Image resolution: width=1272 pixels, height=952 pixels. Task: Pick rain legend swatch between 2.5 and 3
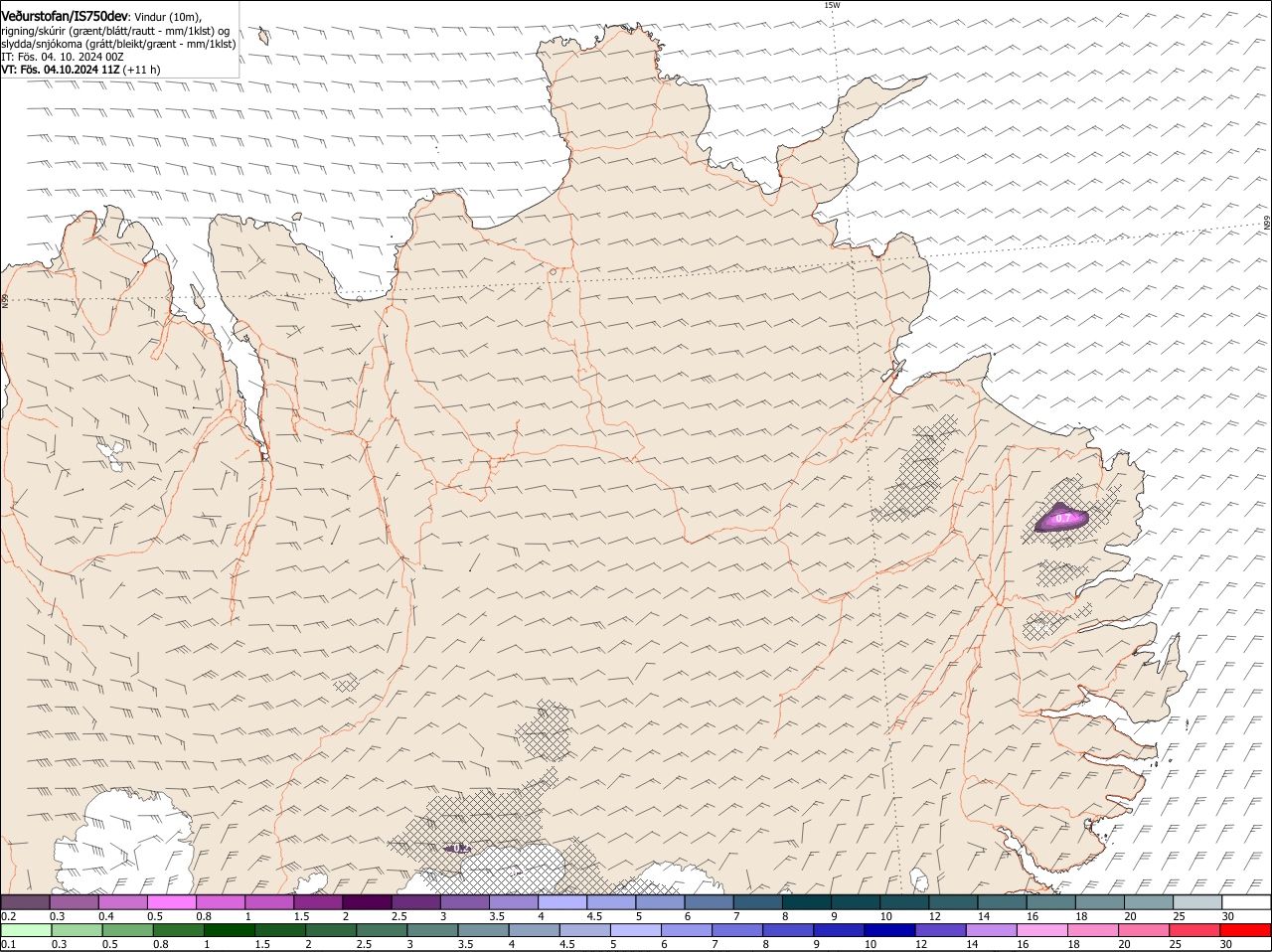click(x=382, y=930)
